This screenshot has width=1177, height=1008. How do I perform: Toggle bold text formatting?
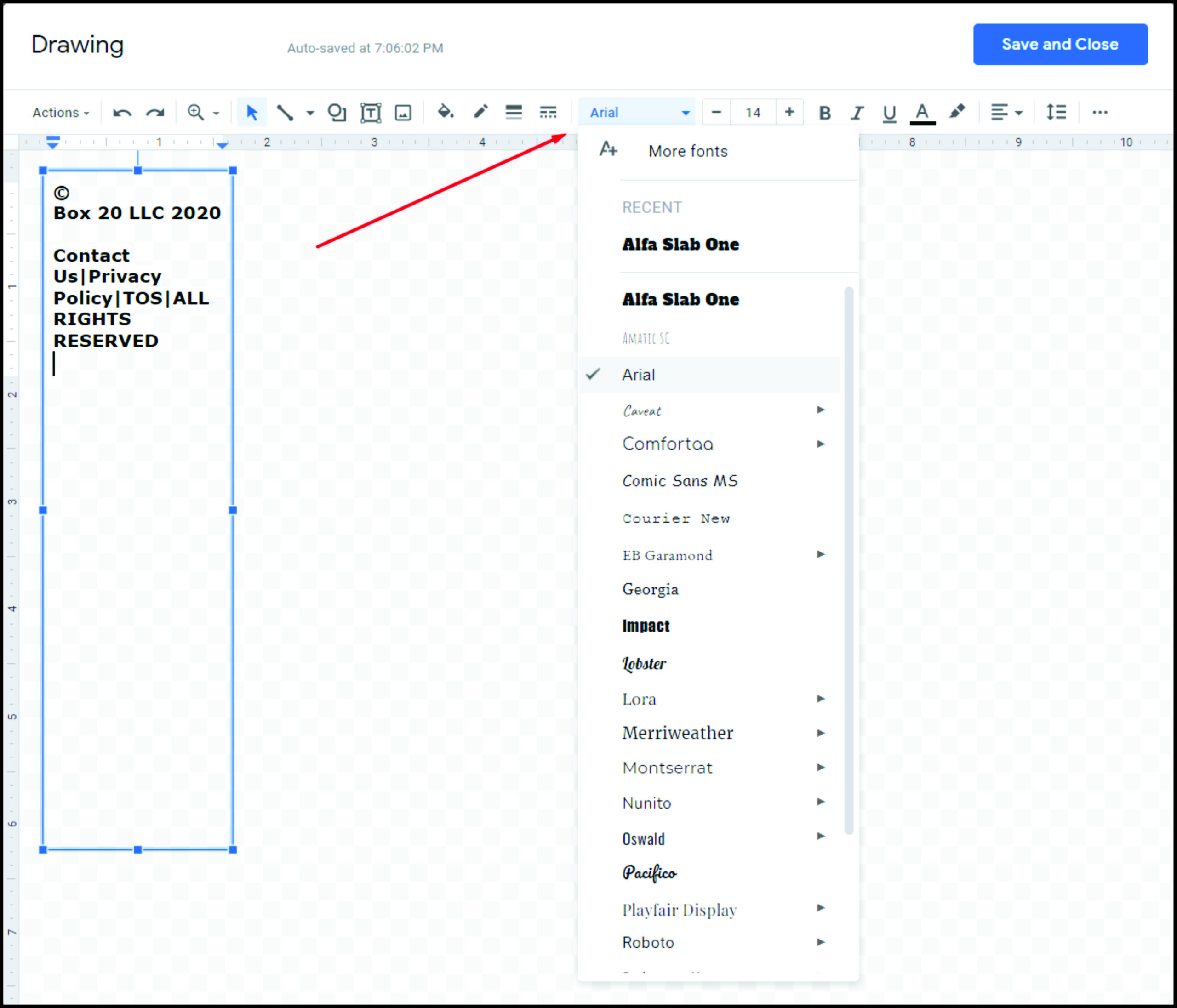(x=825, y=113)
